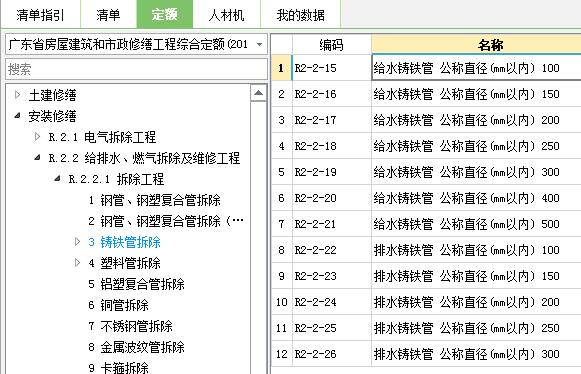Select code cell R2-2-25
Viewport: 581px width, 374px height.
pos(332,328)
